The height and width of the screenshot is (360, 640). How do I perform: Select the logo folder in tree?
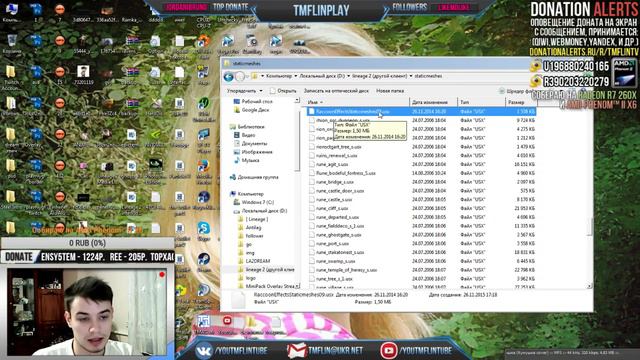(x=247, y=278)
